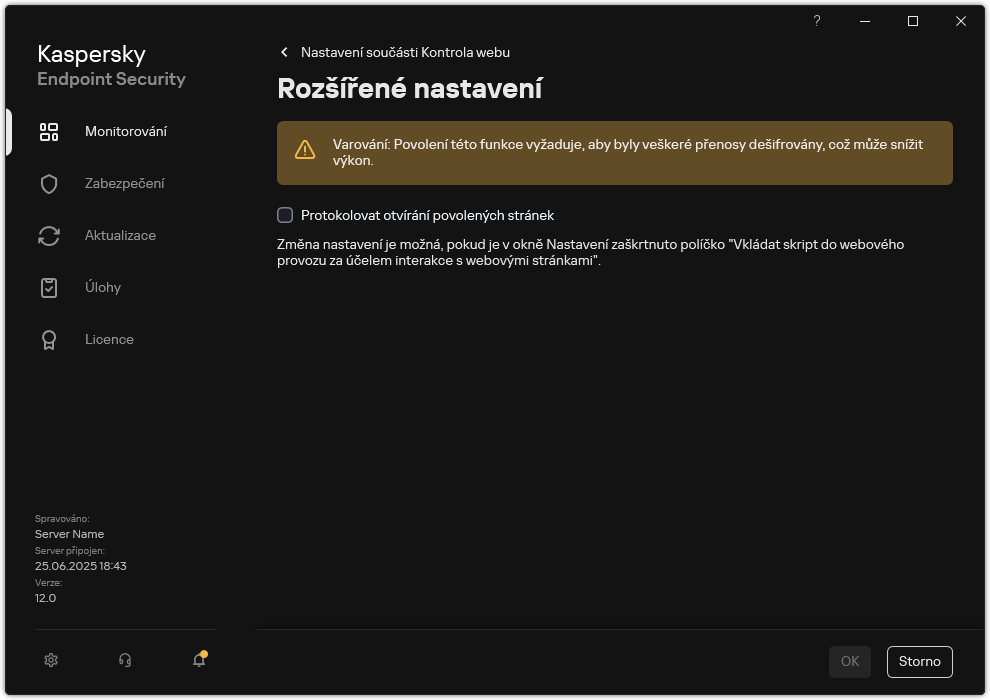This screenshot has height=700, width=990.
Task: Open the settings gear icon at bottom
Action: coord(50,660)
